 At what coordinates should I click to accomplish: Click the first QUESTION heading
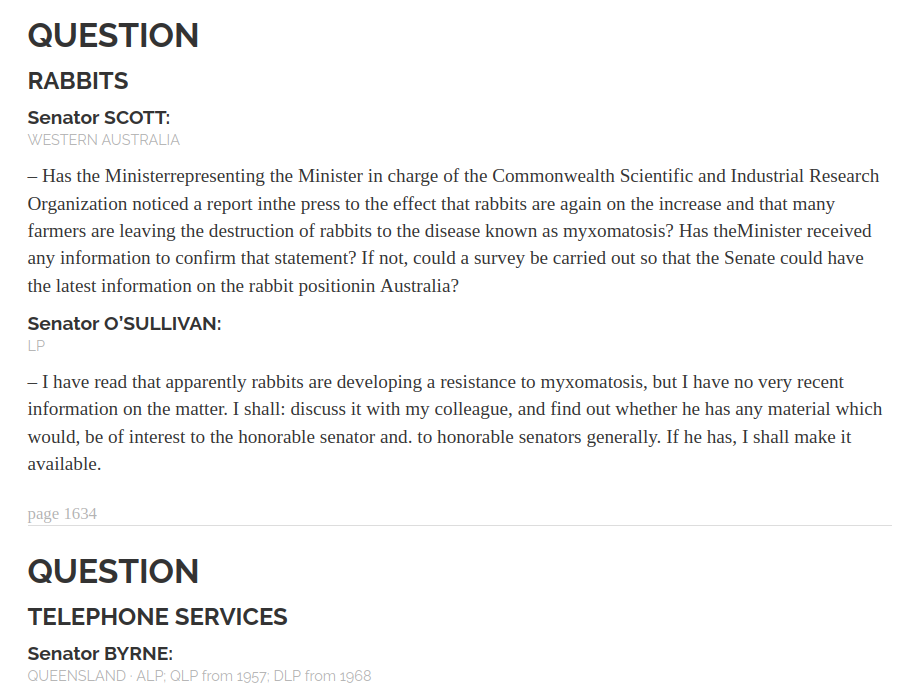click(x=113, y=35)
